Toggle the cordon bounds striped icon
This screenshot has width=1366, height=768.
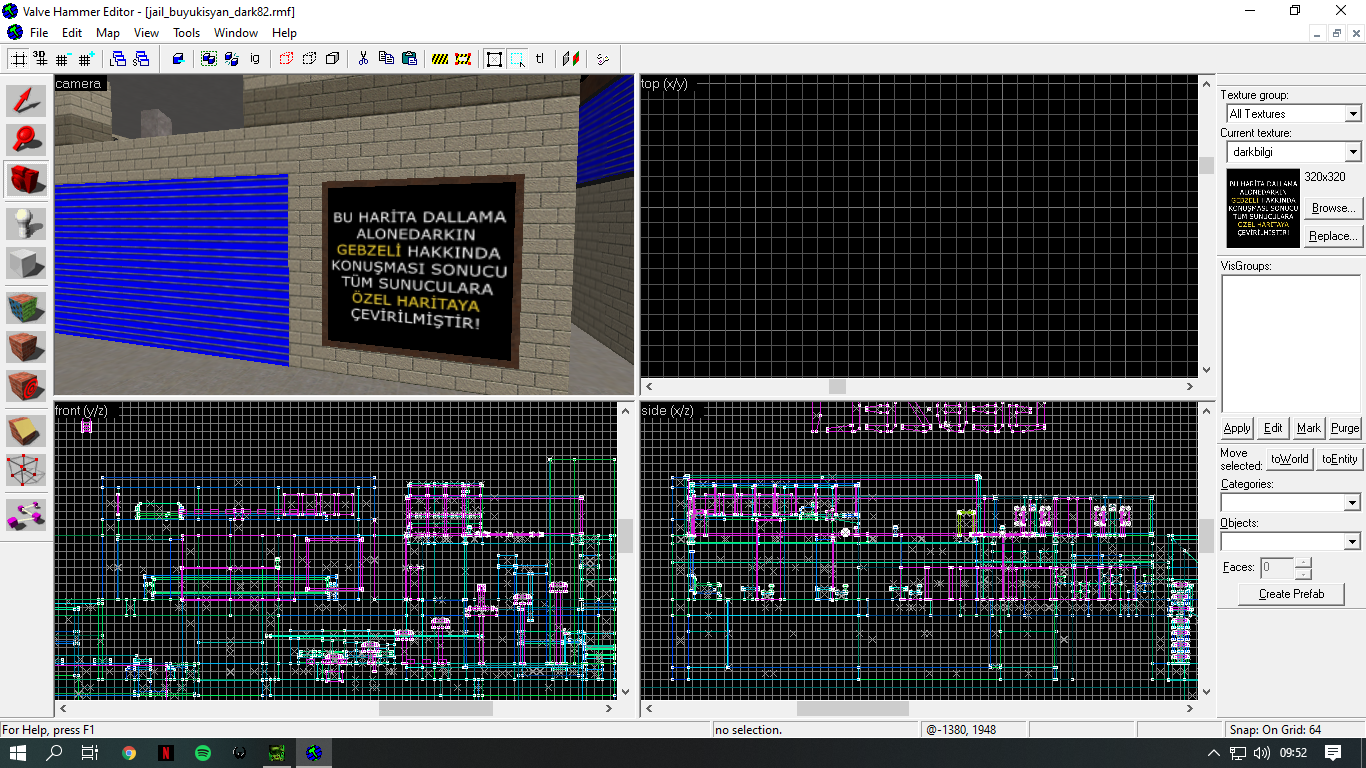pos(440,59)
